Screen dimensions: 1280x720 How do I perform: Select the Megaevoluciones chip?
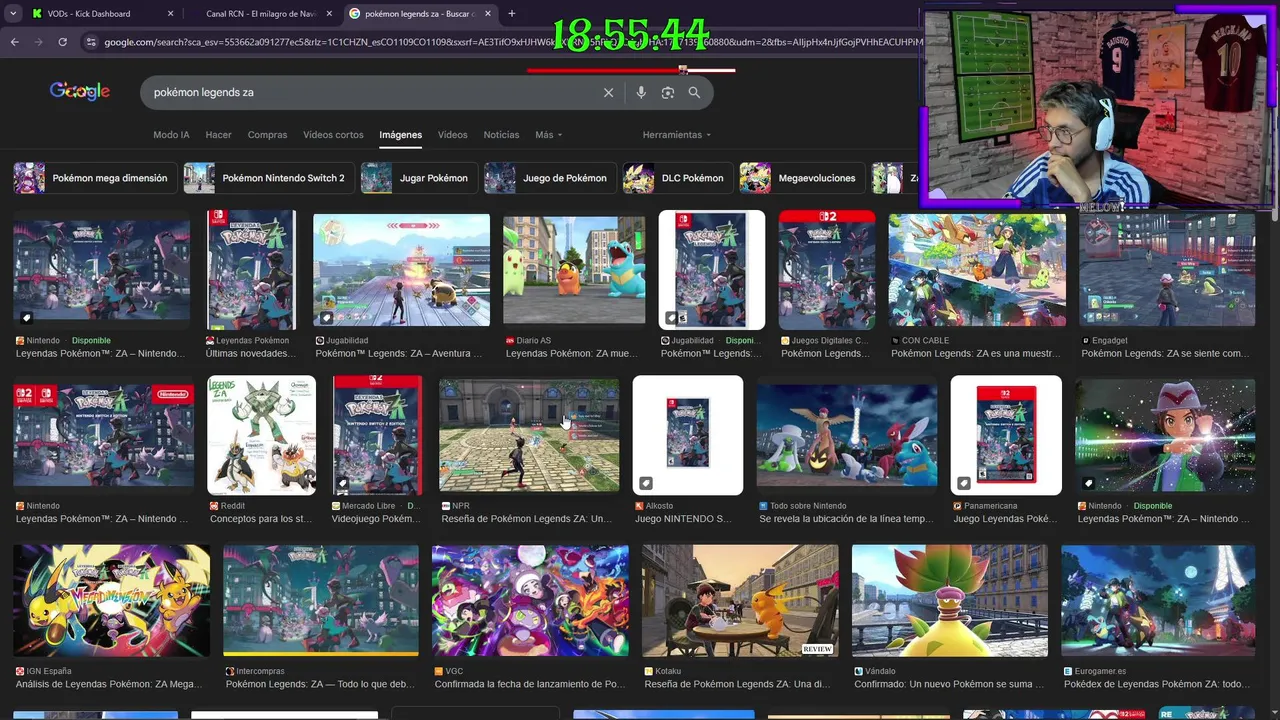click(801, 178)
